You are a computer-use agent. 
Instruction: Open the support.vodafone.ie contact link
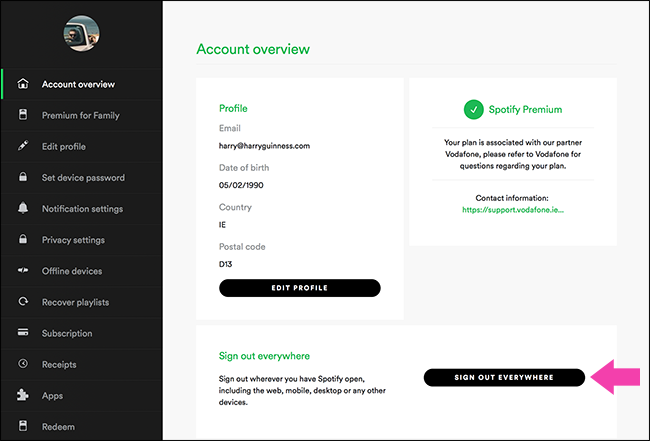click(x=513, y=210)
